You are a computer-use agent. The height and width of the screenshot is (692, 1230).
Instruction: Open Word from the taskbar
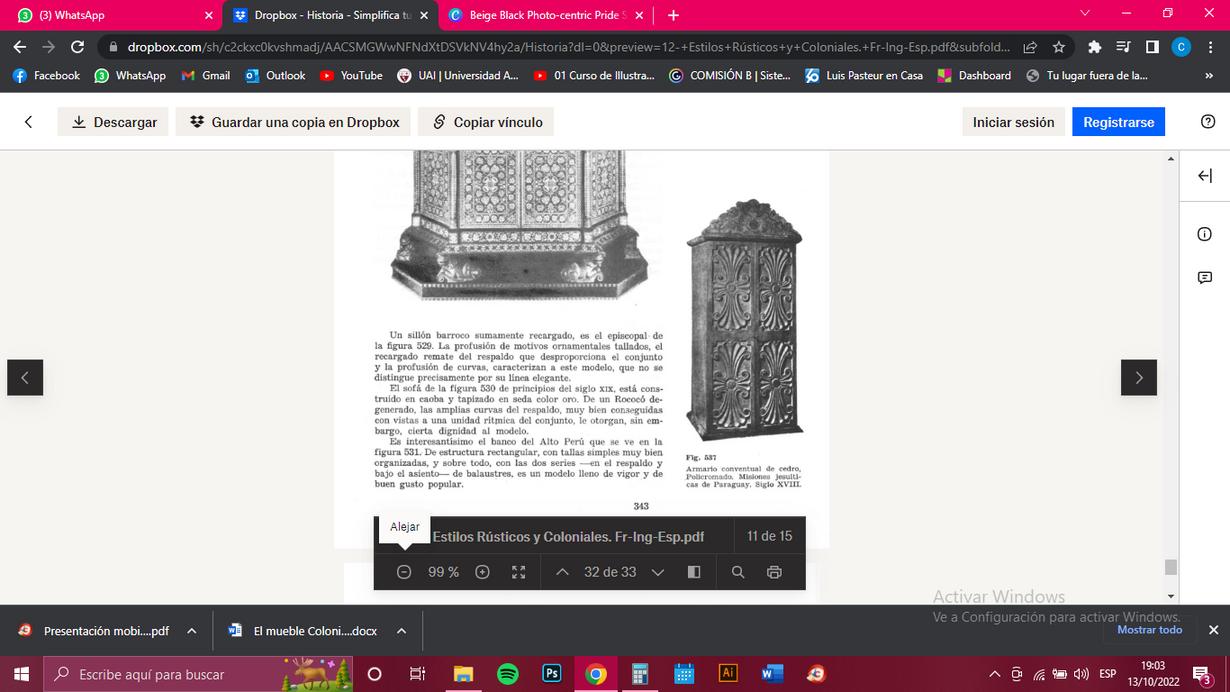[x=772, y=674]
